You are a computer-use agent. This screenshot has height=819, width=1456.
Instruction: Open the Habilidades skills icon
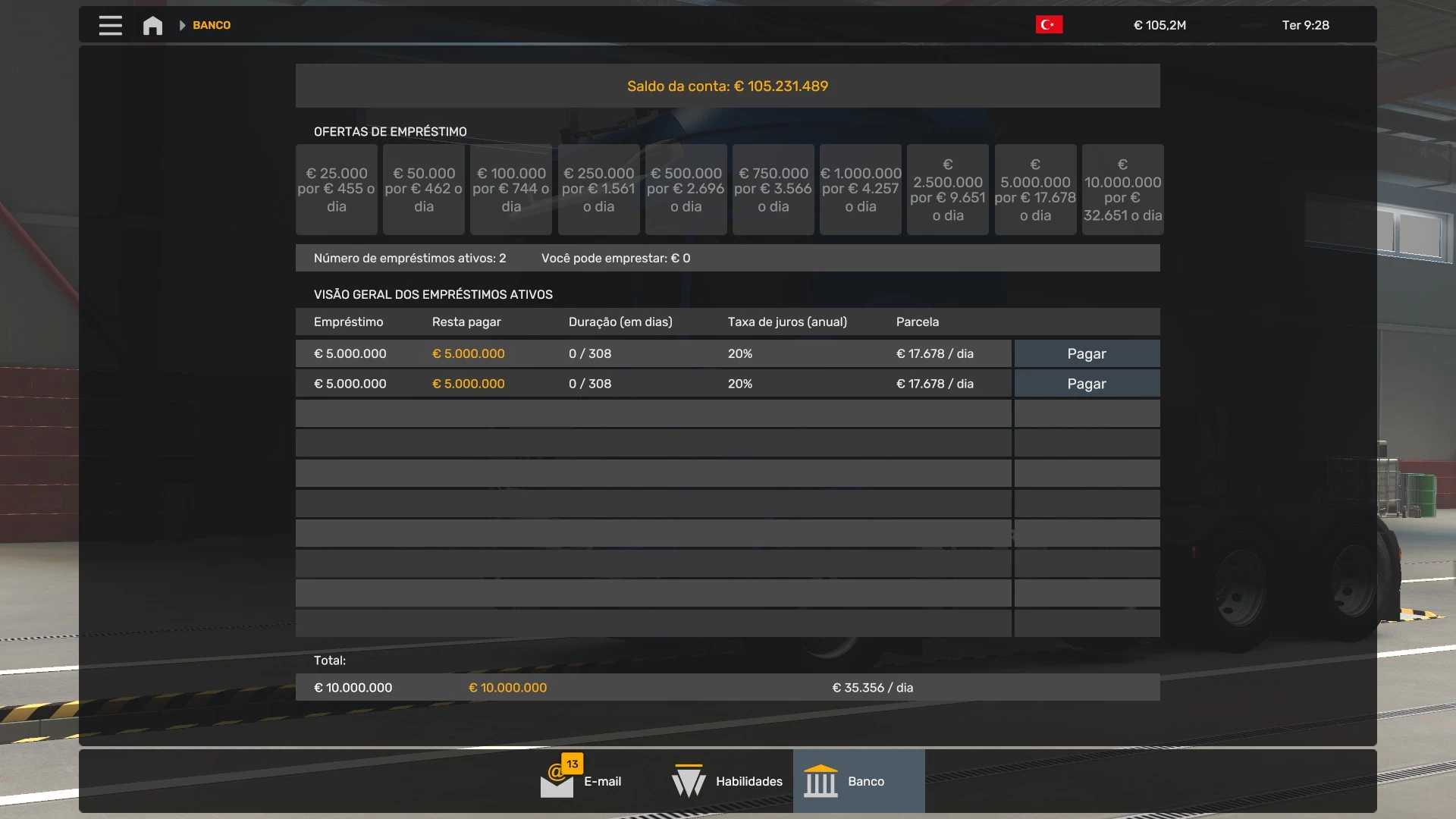(x=689, y=781)
